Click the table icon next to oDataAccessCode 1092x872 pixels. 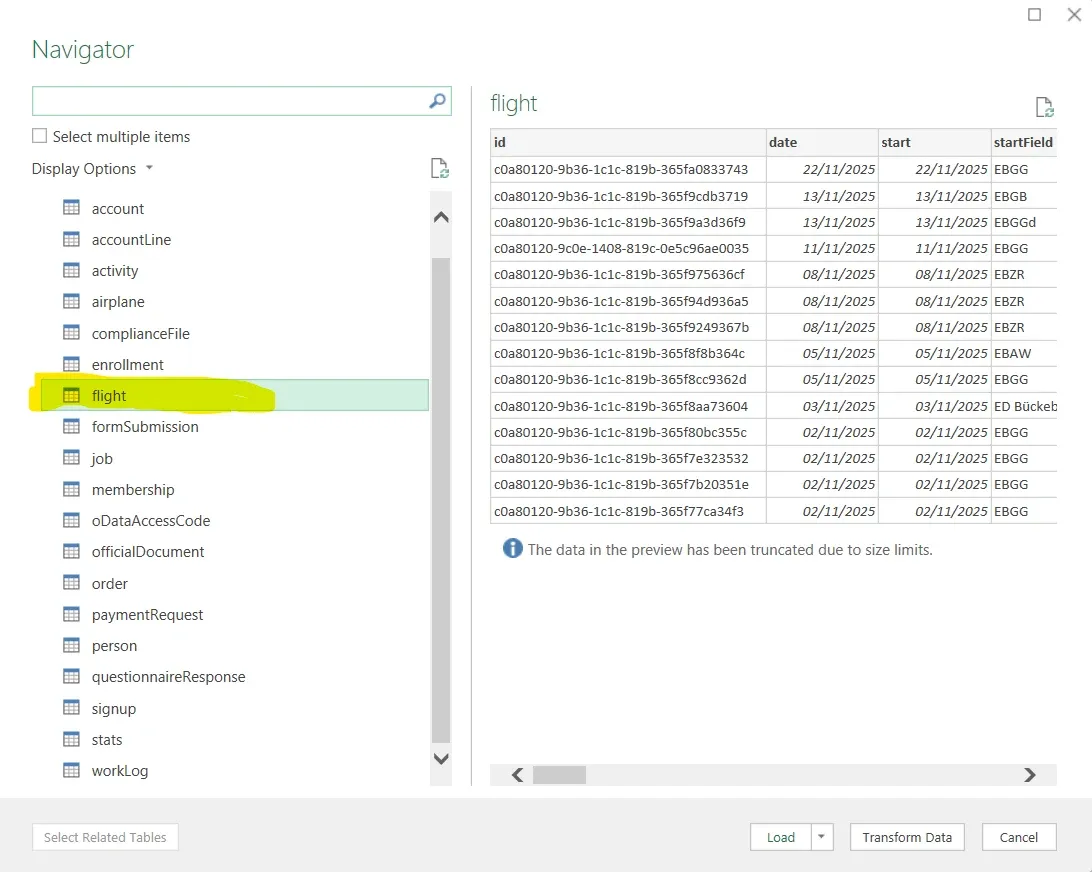[x=71, y=520]
